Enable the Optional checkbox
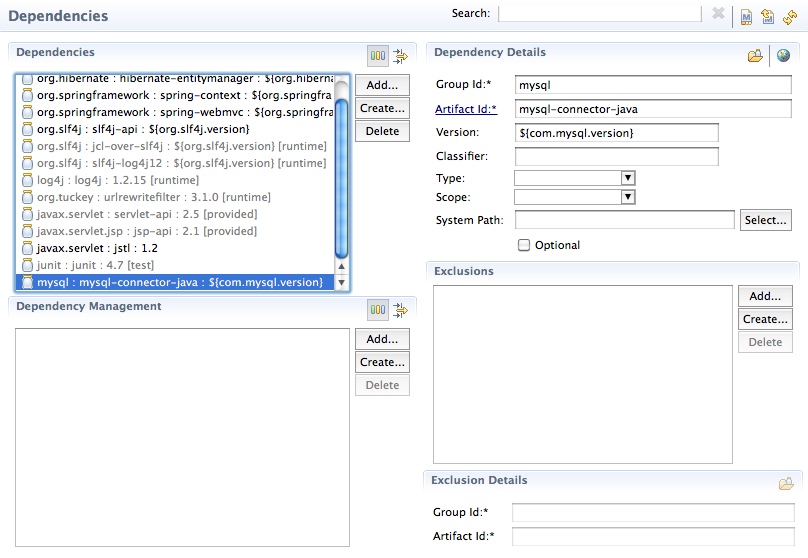 tap(524, 245)
